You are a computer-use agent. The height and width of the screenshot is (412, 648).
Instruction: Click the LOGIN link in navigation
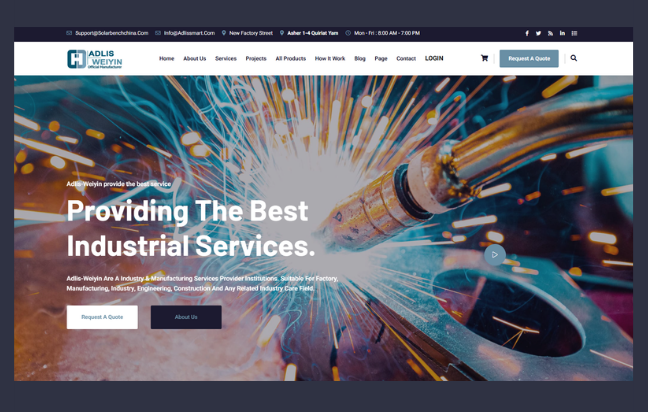(434, 58)
